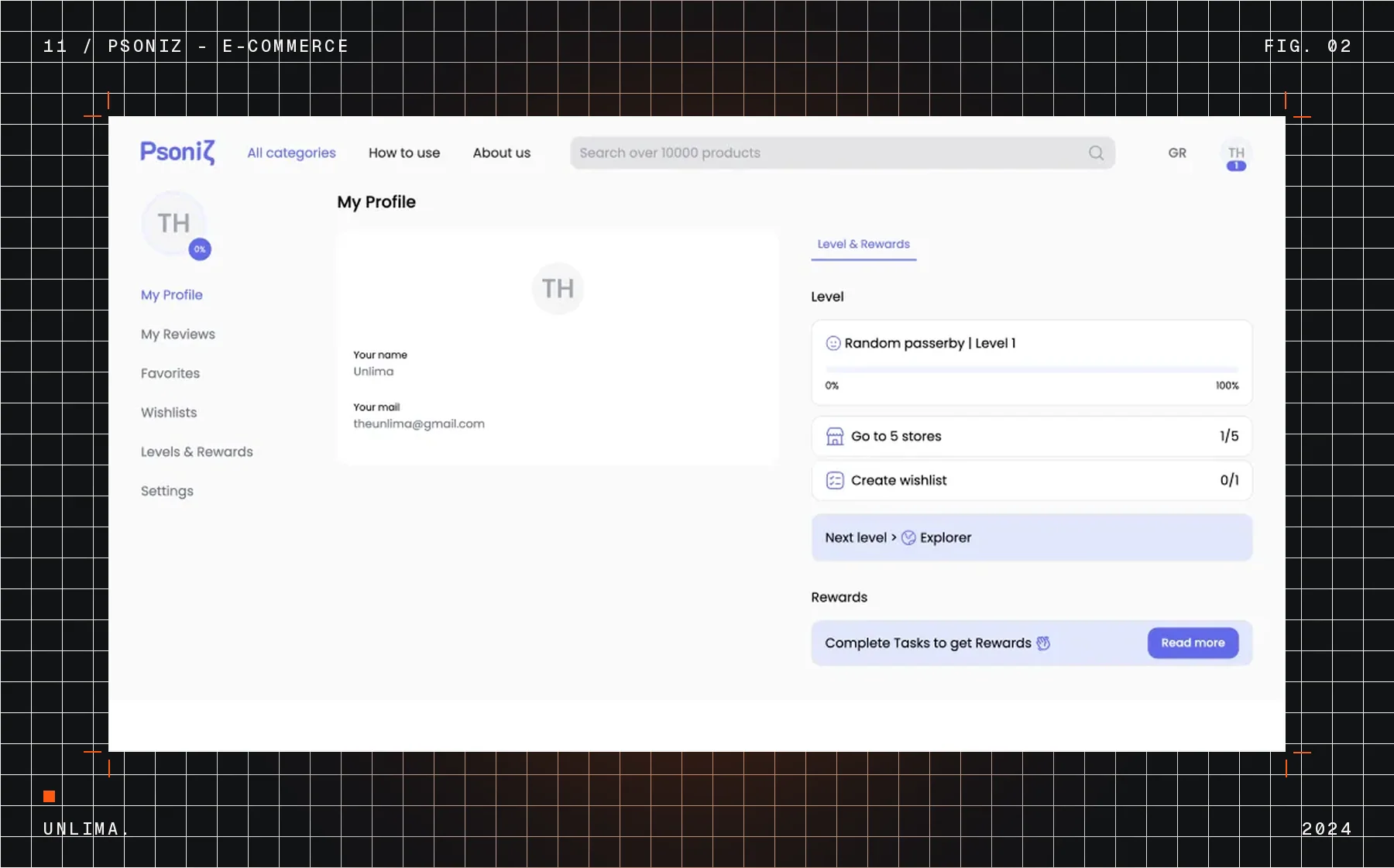The width and height of the screenshot is (1394, 868).
Task: Expand Next level Explorer banner
Action: pyautogui.click(x=1032, y=538)
